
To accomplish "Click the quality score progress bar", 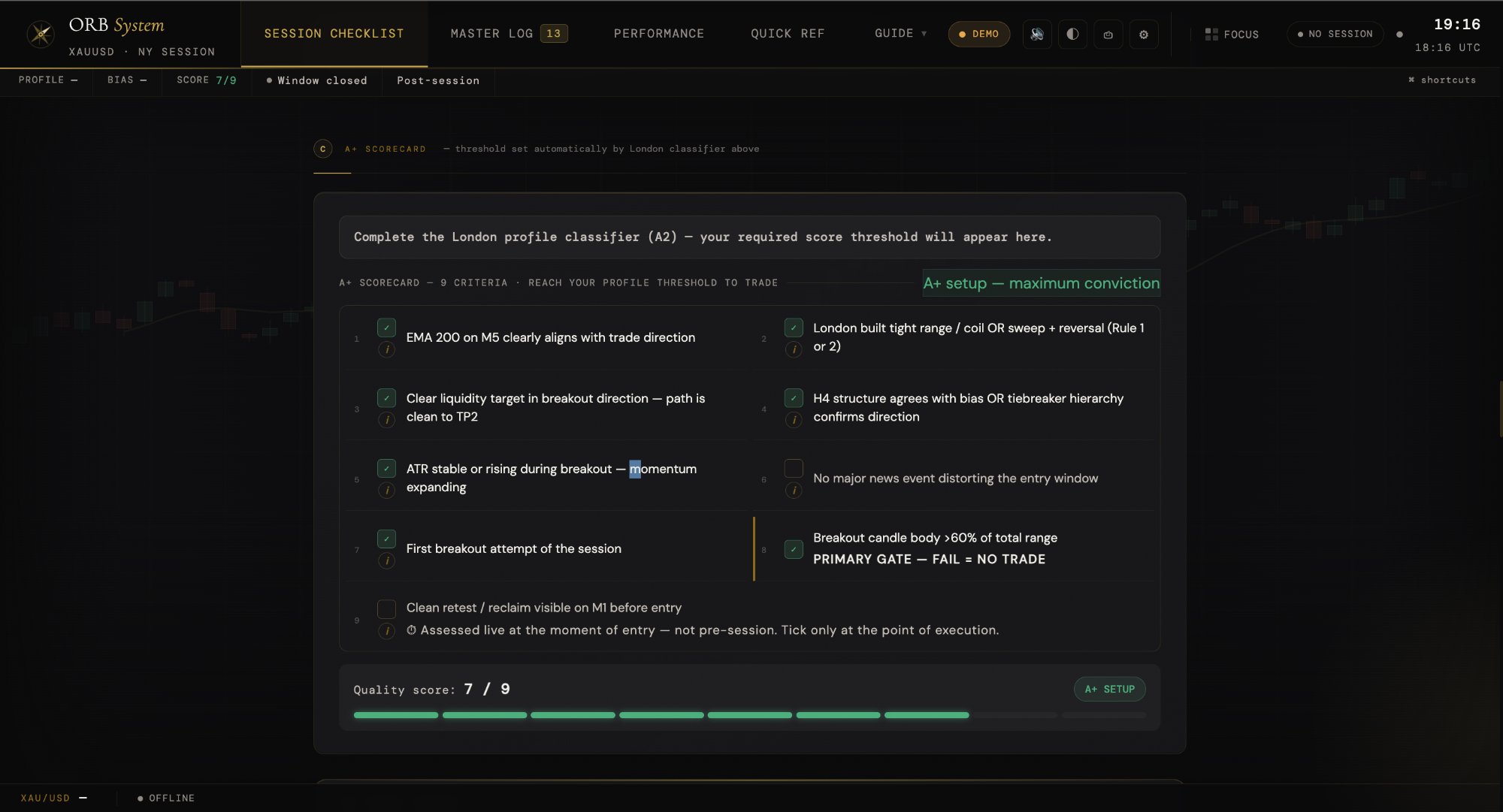I will (x=749, y=715).
